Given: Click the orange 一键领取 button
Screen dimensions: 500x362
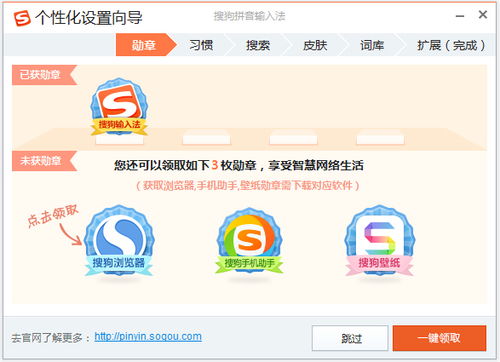Looking at the screenshot, I should pos(439,338).
